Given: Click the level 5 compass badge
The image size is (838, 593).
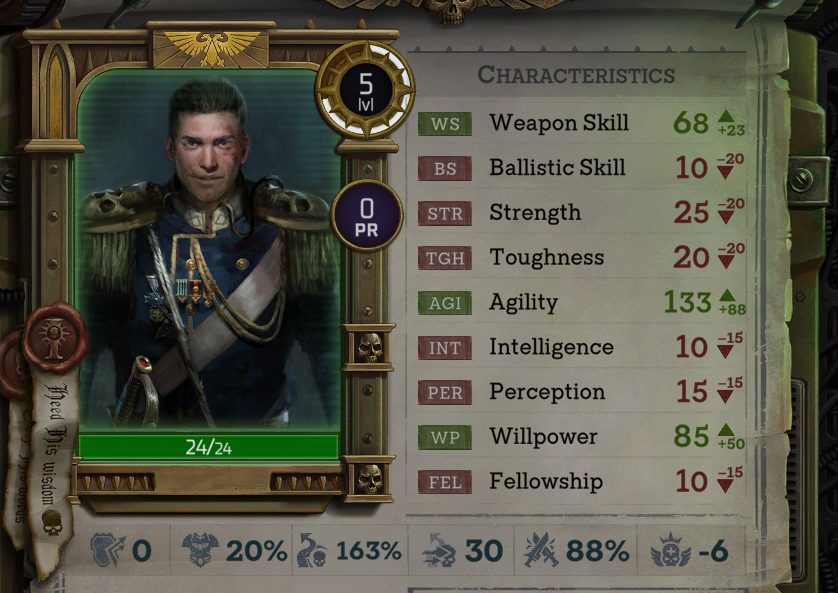Looking at the screenshot, I should coord(366,90).
